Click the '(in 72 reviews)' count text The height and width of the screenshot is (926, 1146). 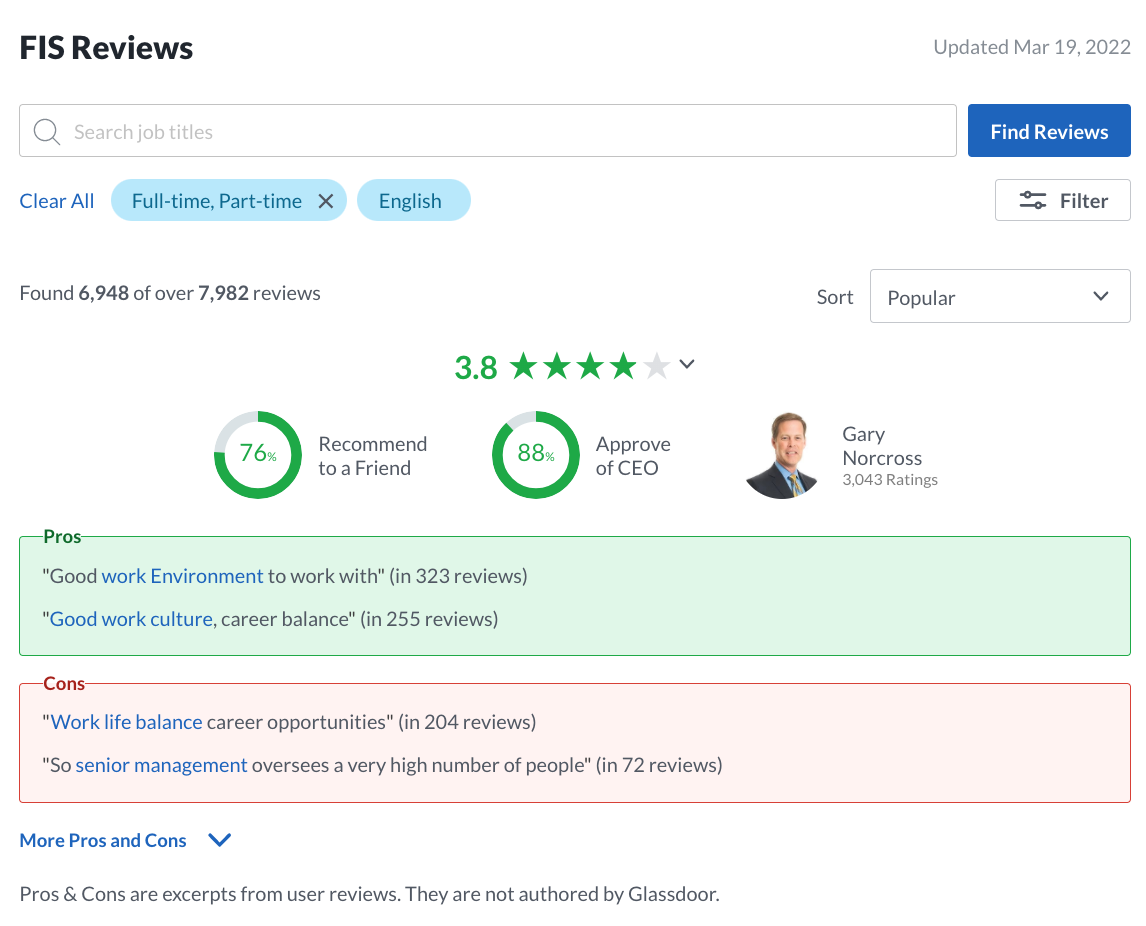[x=659, y=765]
